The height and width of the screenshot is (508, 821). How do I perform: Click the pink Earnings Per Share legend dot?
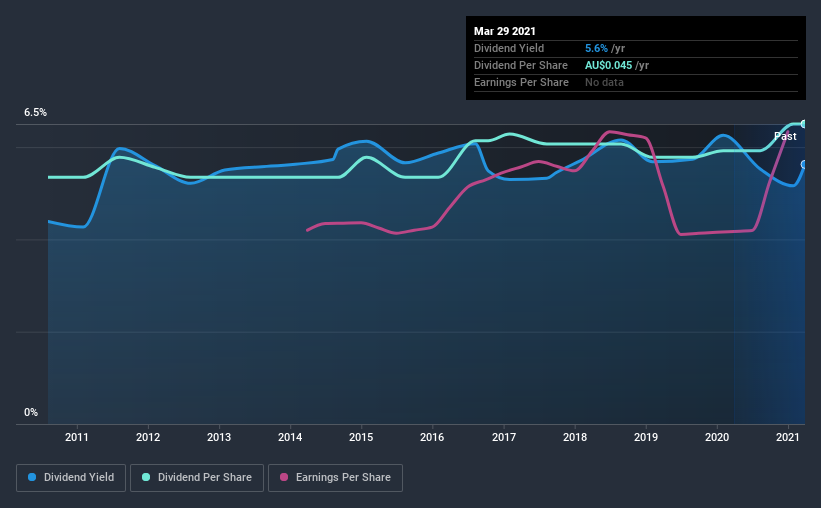click(284, 477)
